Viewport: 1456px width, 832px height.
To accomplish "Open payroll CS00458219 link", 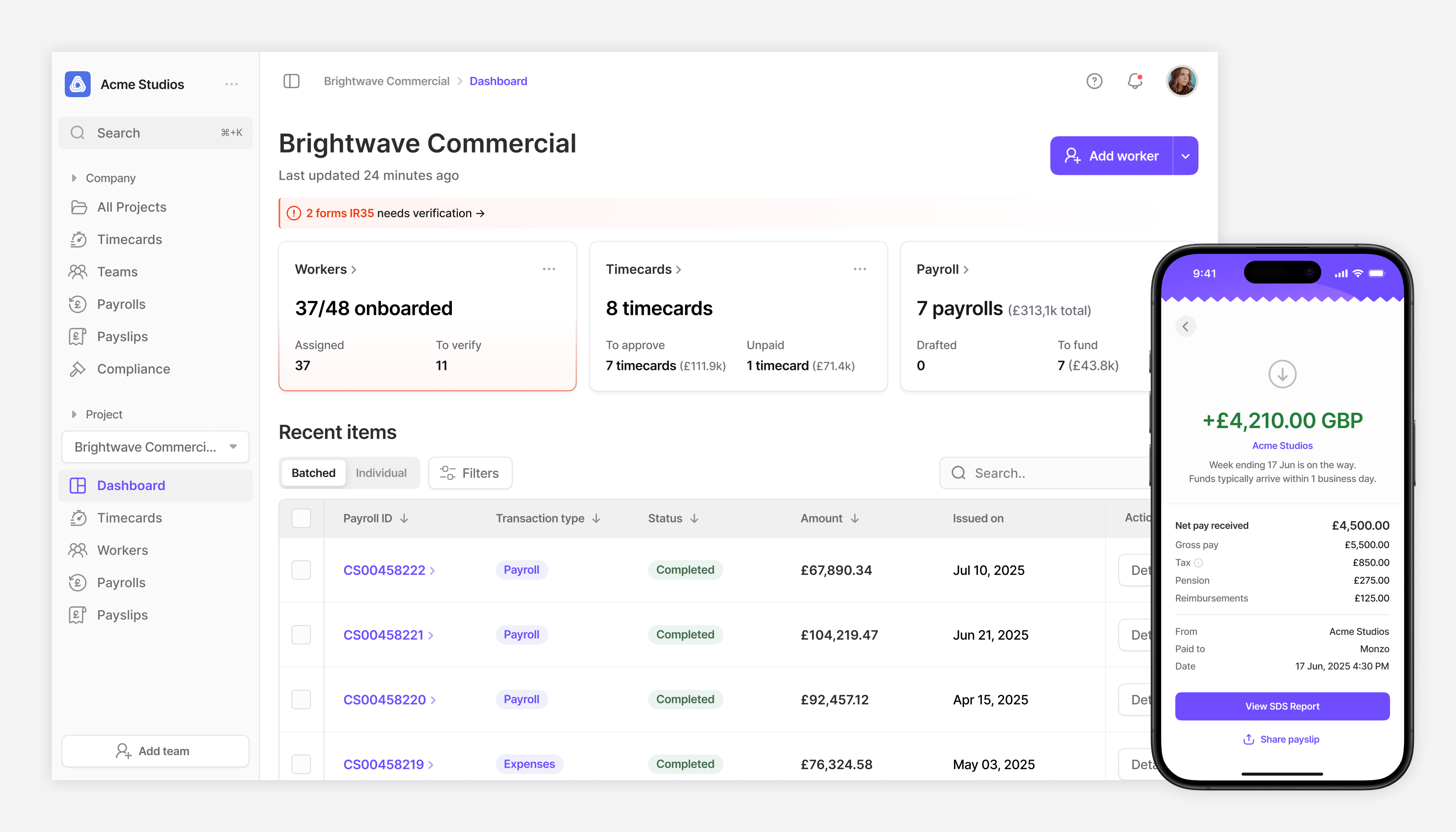I will pyautogui.click(x=388, y=764).
